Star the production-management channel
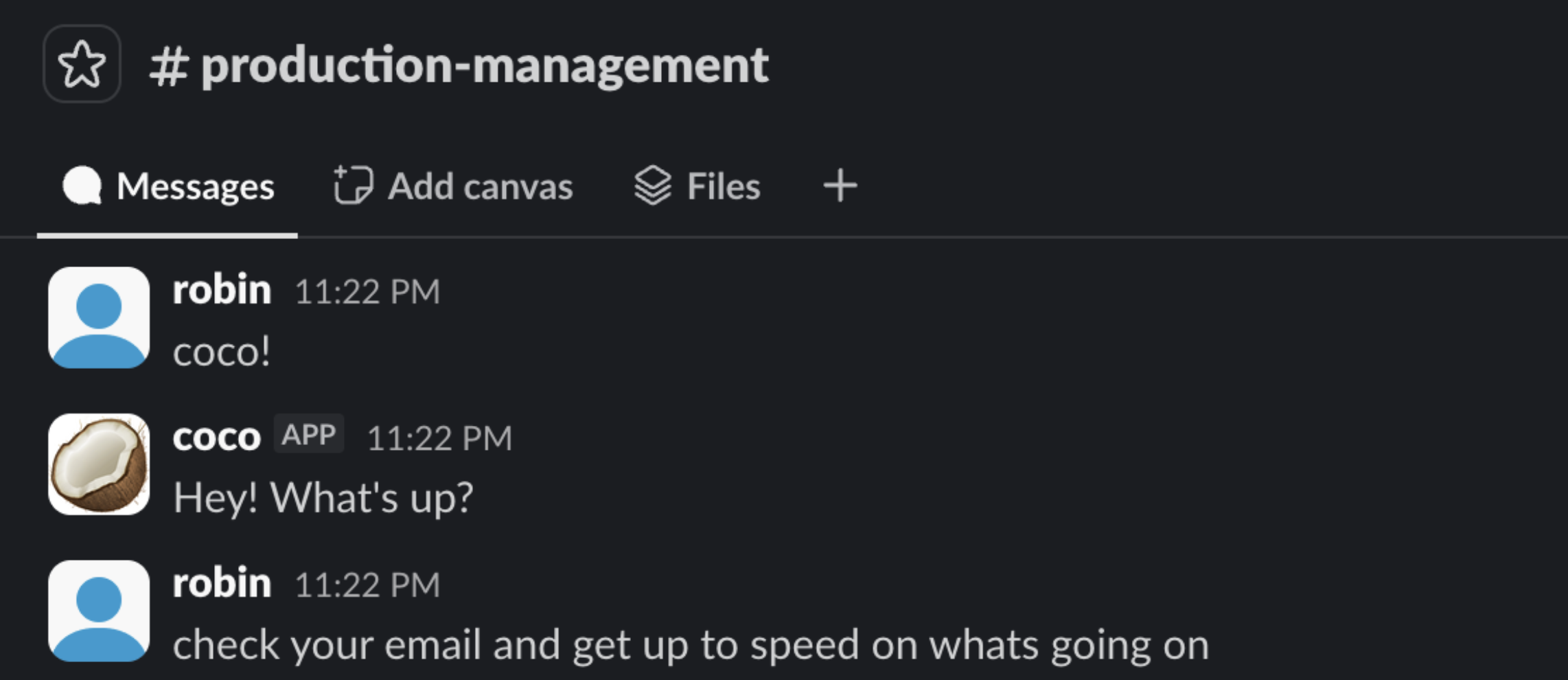Screen dimensions: 1568x680 (82, 64)
